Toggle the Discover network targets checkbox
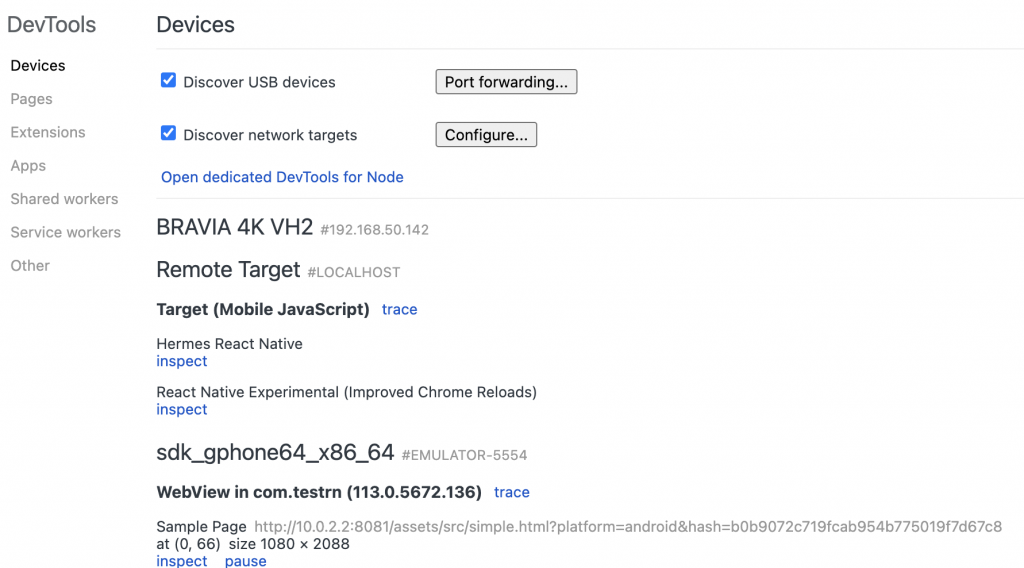 tap(168, 133)
